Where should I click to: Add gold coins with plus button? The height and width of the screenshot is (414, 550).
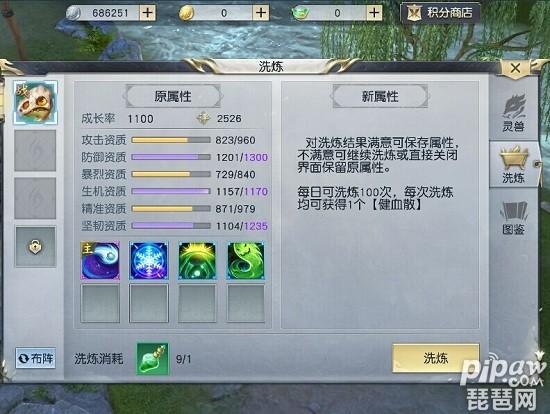(261, 13)
